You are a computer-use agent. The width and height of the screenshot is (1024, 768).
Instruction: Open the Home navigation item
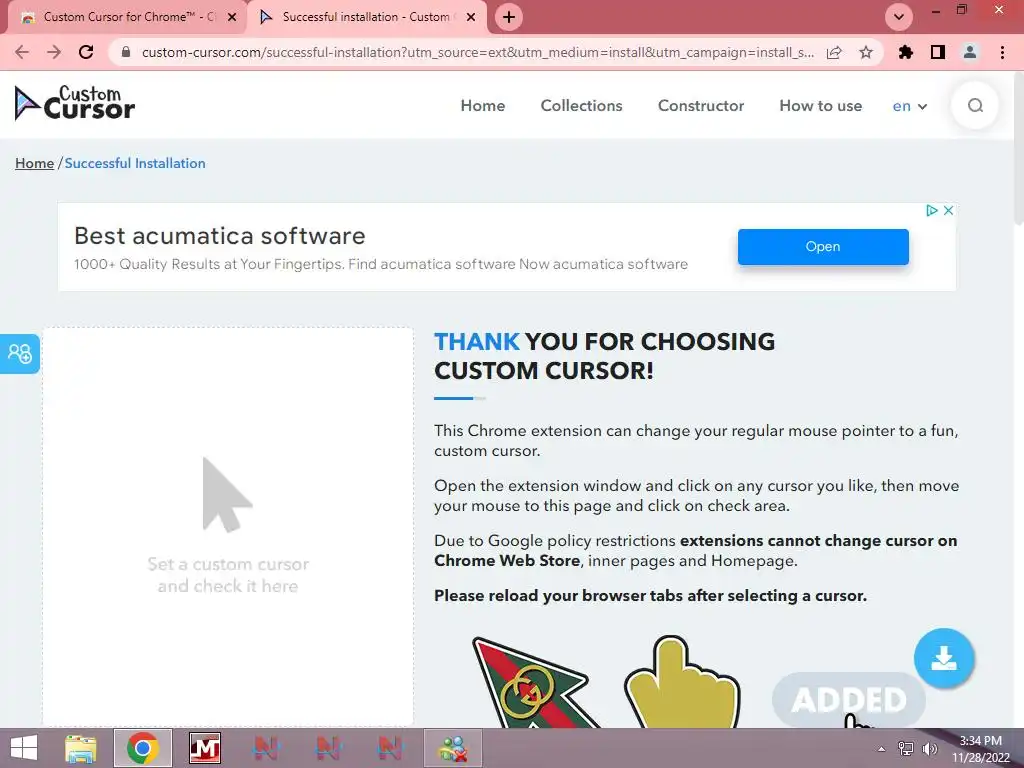[483, 106]
